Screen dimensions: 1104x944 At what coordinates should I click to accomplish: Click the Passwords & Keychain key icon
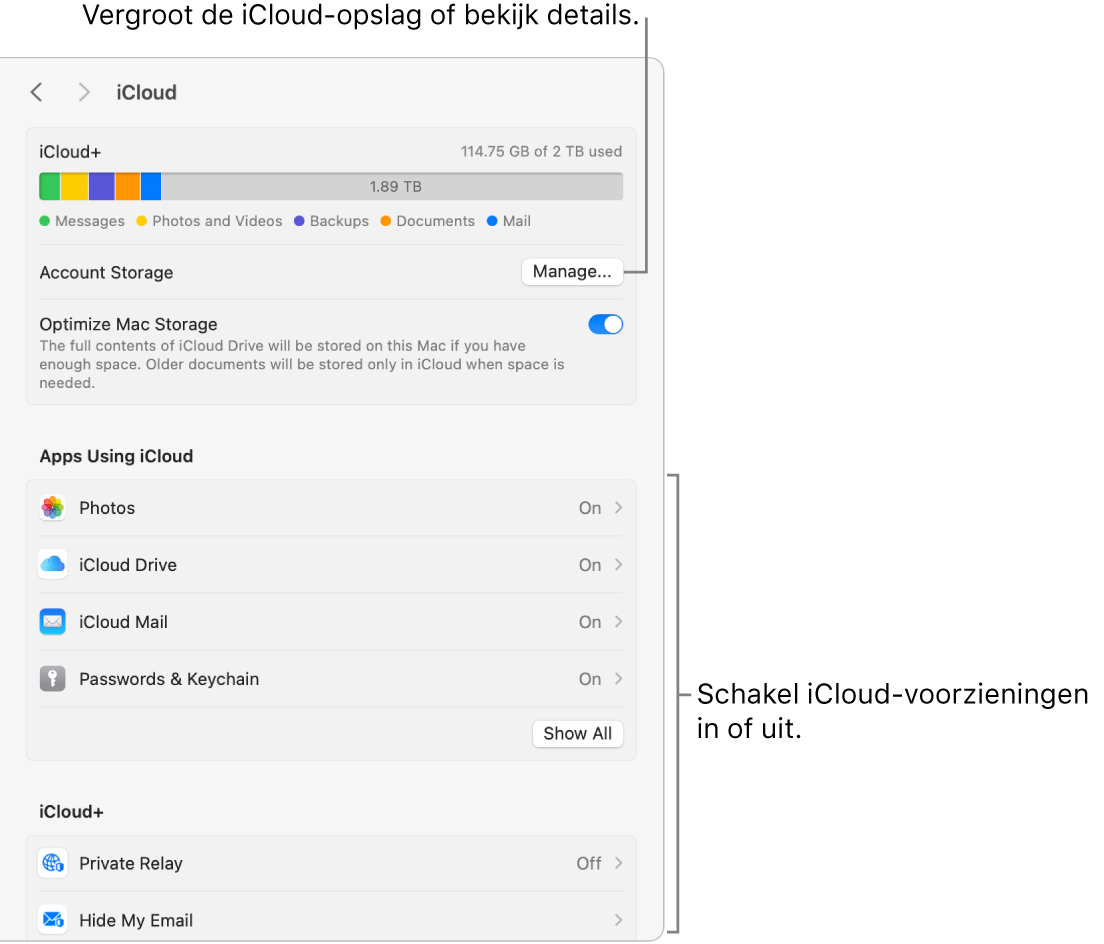(x=52, y=679)
